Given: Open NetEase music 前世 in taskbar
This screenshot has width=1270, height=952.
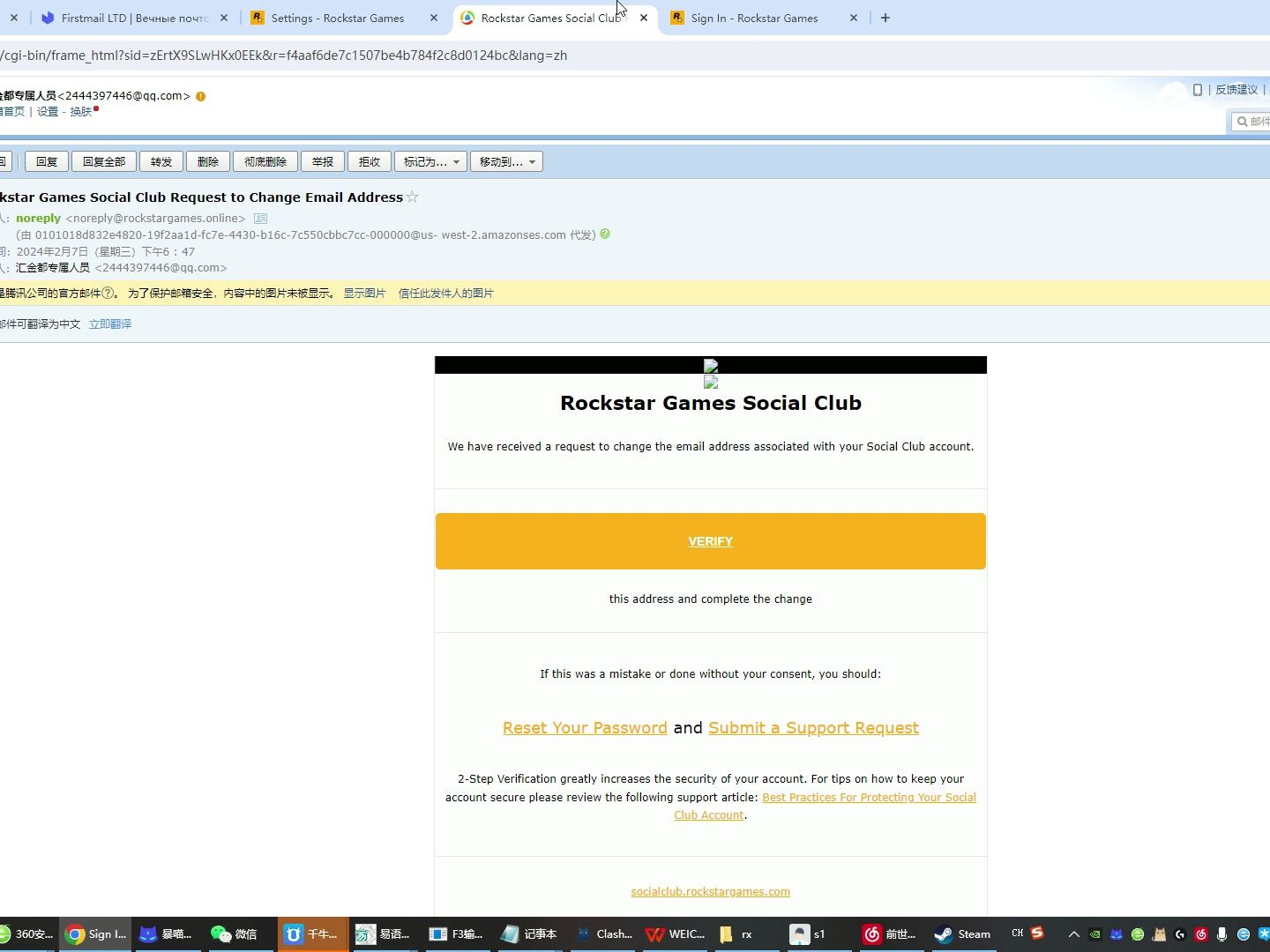Looking at the screenshot, I should coord(893,934).
